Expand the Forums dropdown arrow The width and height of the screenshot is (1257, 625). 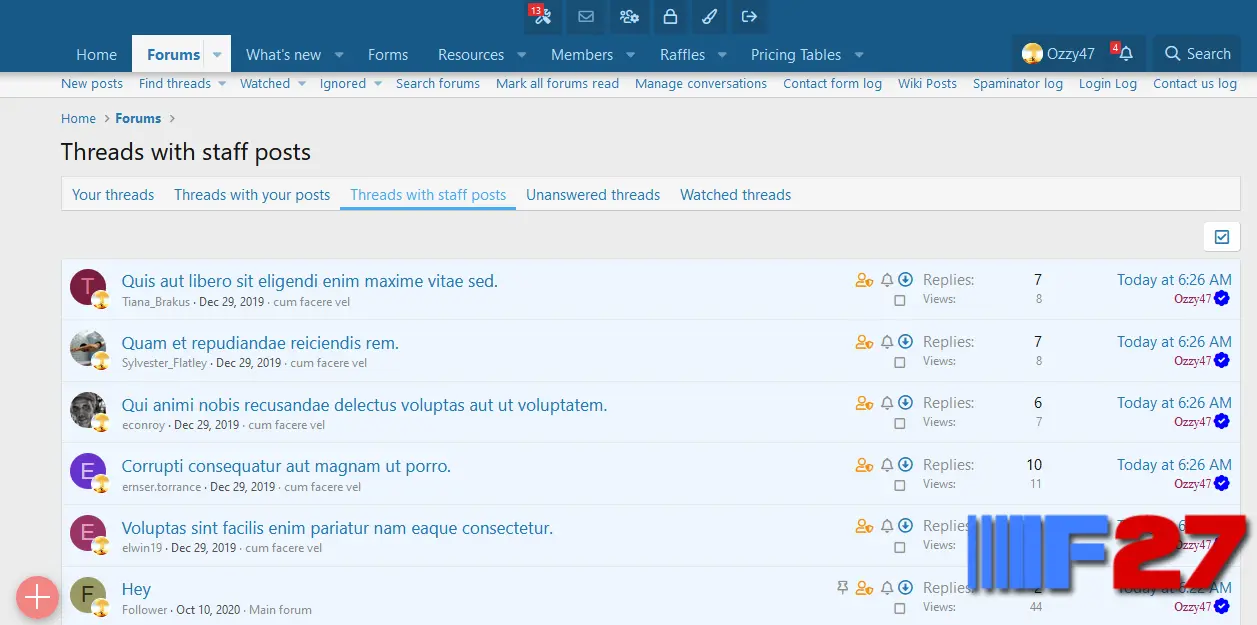click(217, 55)
